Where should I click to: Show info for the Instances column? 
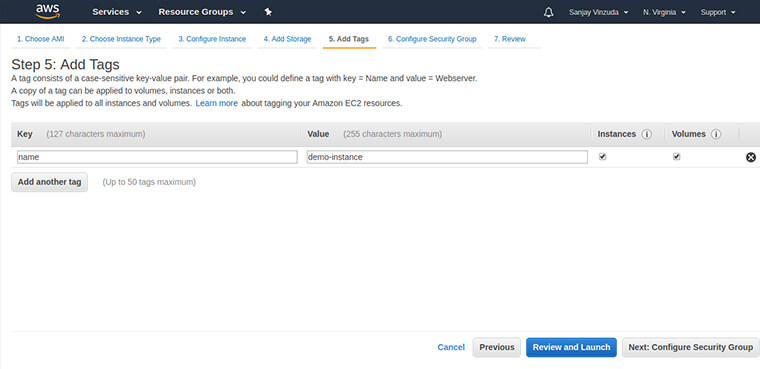coord(646,134)
